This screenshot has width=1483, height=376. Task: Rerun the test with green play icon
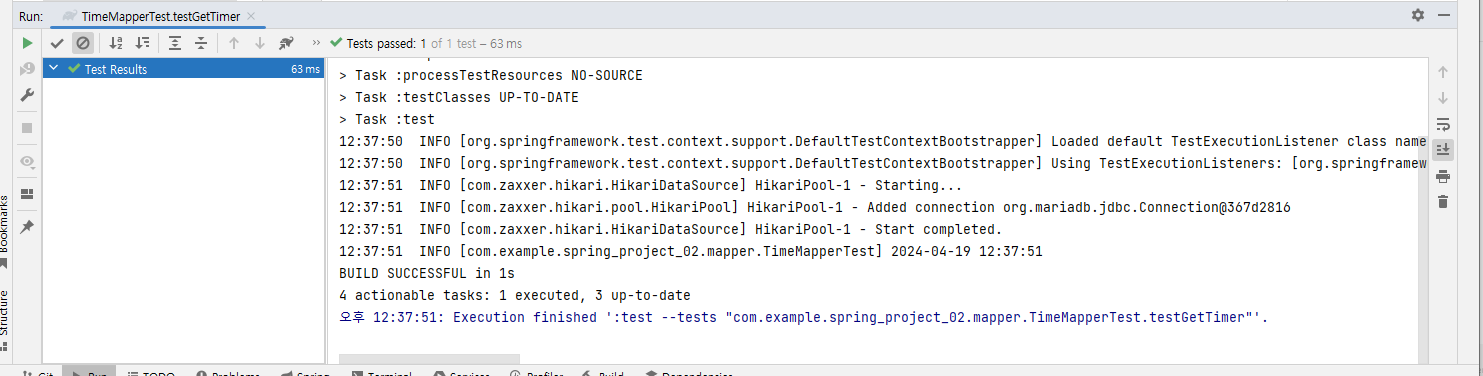[27, 43]
